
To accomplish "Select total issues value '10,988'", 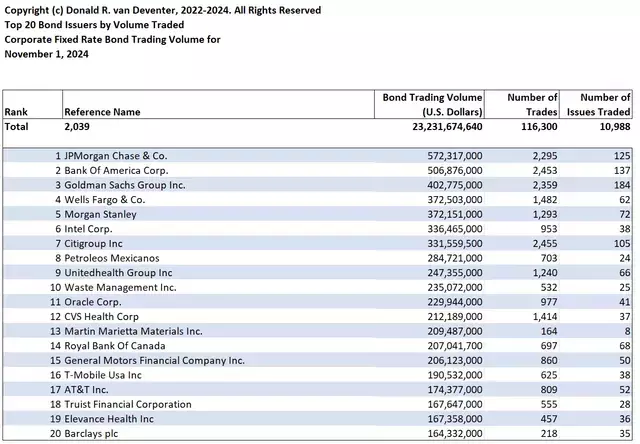I will (615, 127).
